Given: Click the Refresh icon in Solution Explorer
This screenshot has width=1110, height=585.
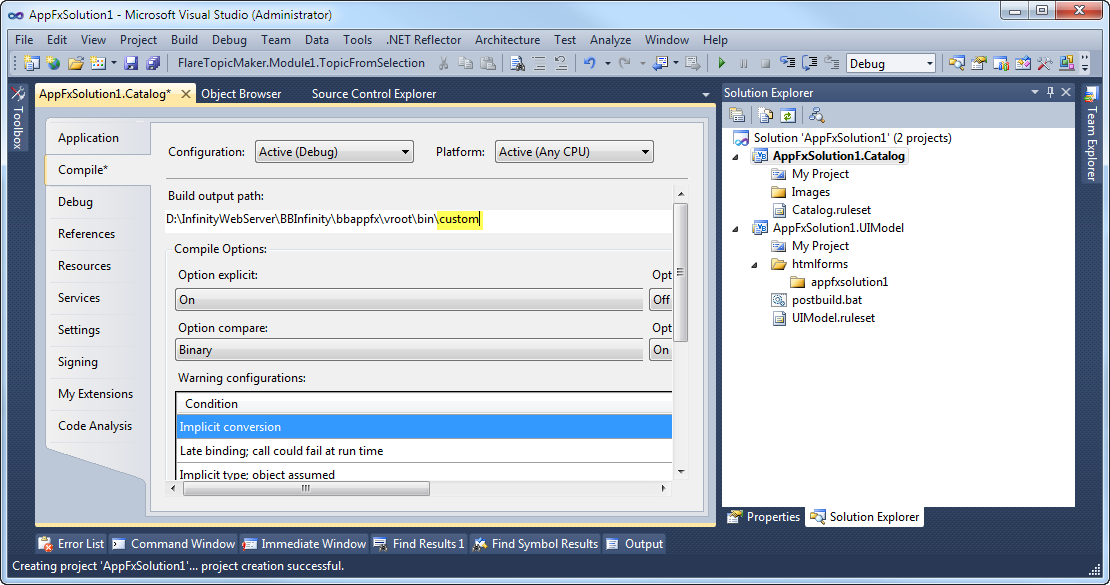Looking at the screenshot, I should point(788,115).
